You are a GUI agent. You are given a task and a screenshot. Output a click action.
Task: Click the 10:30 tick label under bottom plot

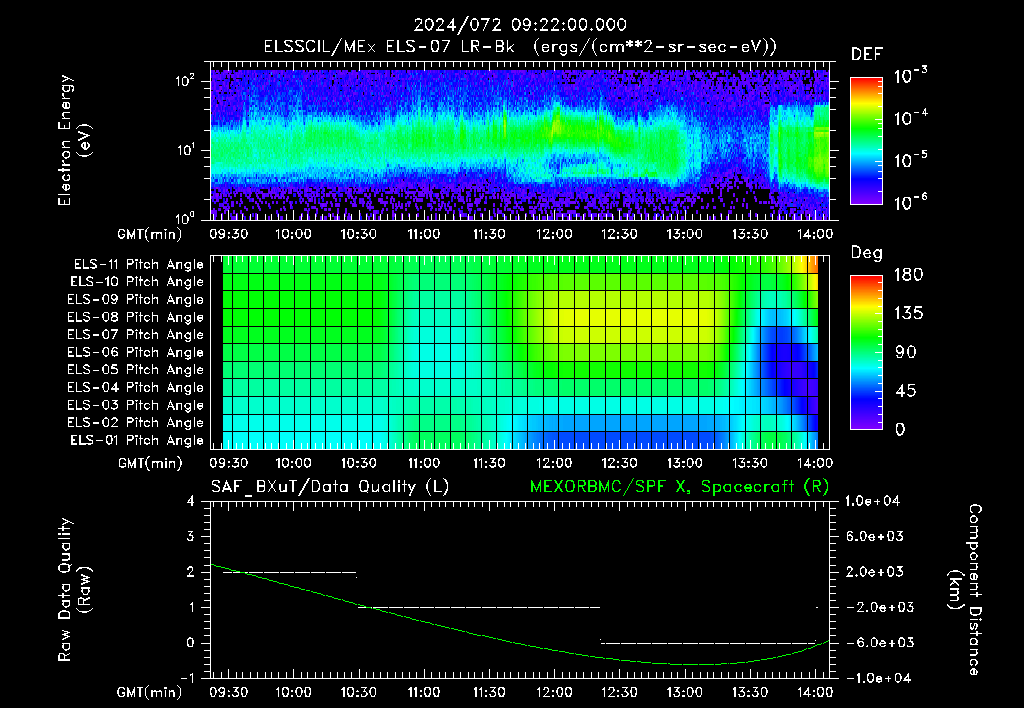pos(358,692)
